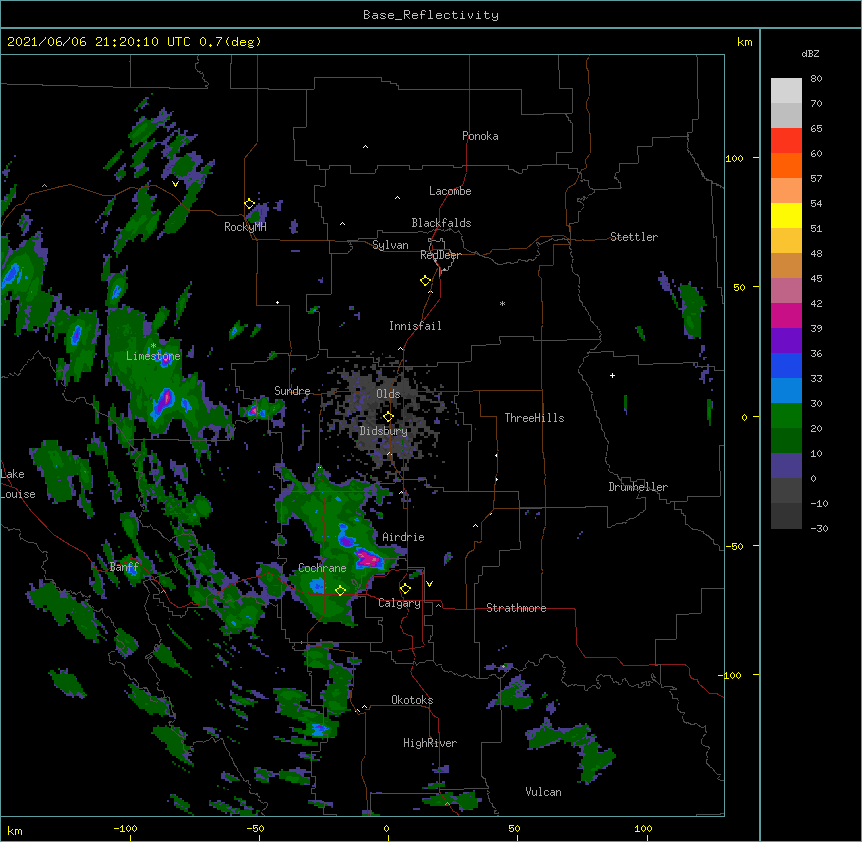The height and width of the screenshot is (842, 862).
Task: Click the RockyMH label
Action: 245,227
